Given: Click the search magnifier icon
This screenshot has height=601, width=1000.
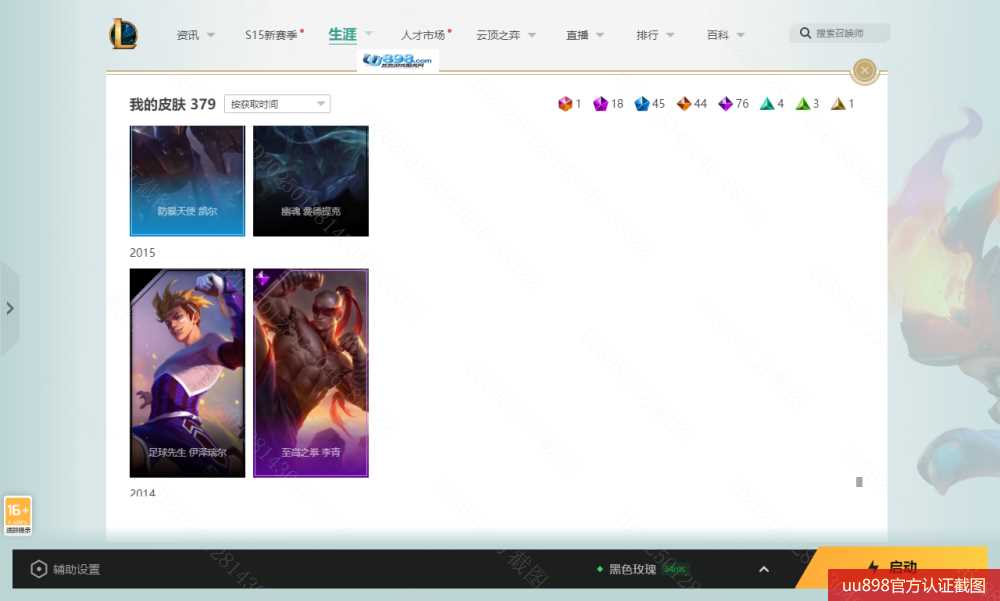Looking at the screenshot, I should tap(805, 33).
